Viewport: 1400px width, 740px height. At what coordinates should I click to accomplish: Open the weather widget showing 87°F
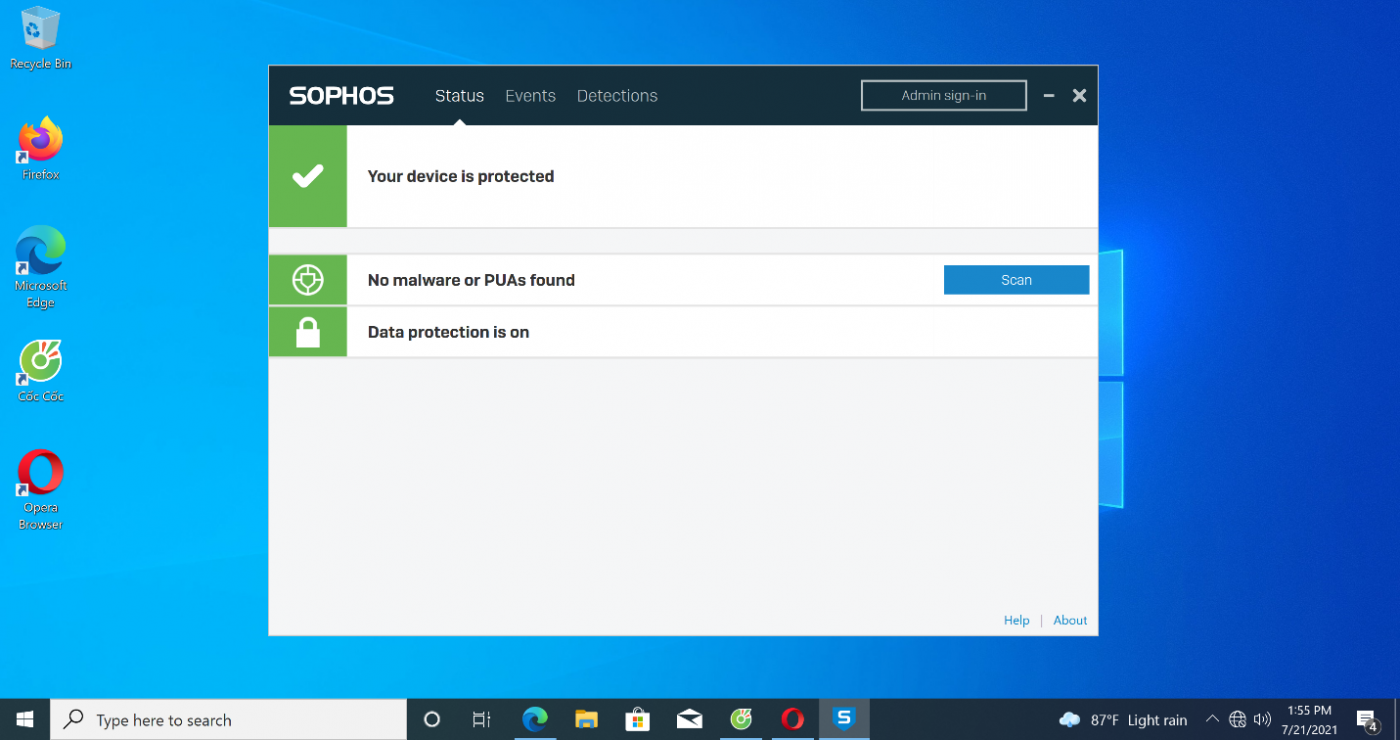tap(1123, 720)
